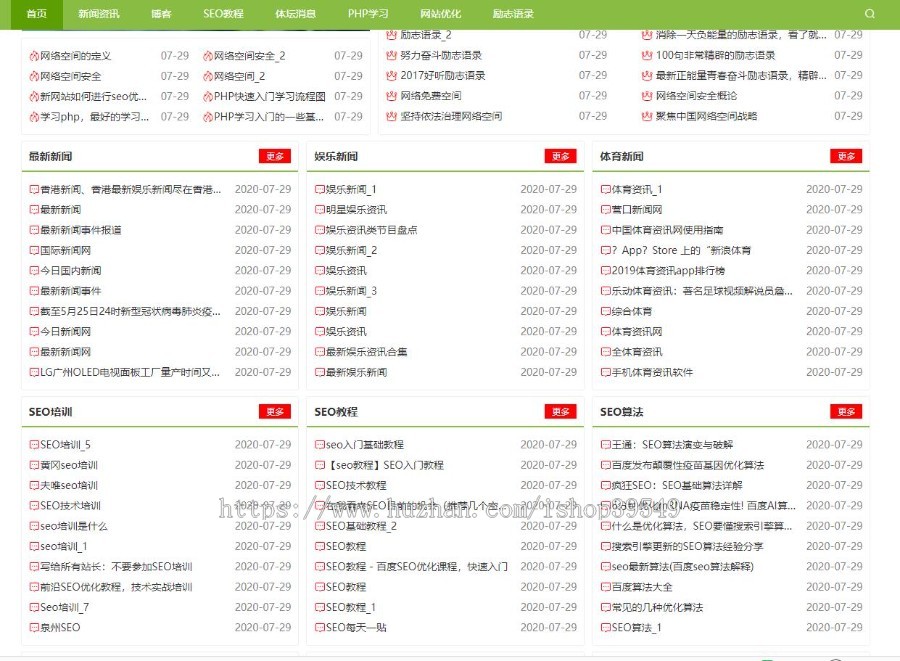
Task: Open 励志语录 menu item
Action: [x=513, y=14]
